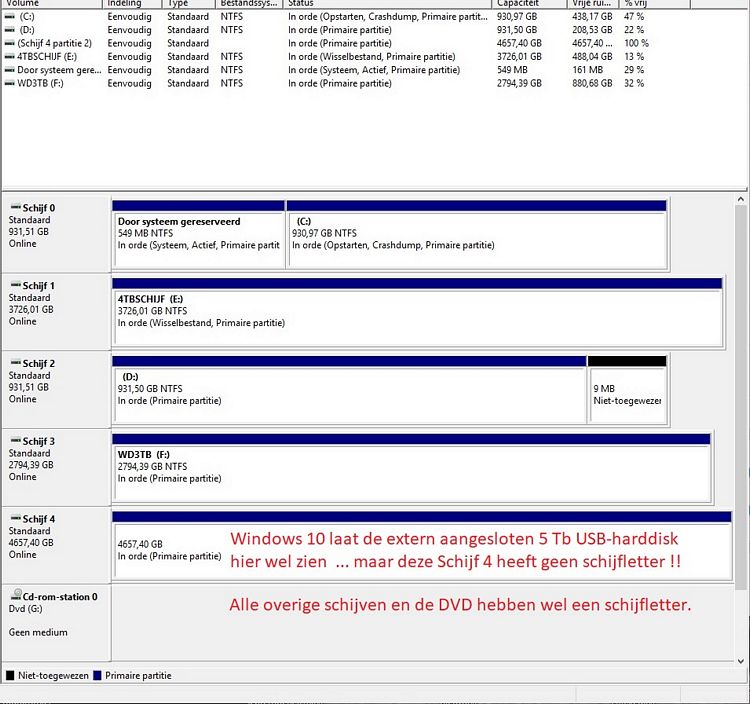Click the Schijf 2 disk icon
The height and width of the screenshot is (704, 750).
click(16, 363)
